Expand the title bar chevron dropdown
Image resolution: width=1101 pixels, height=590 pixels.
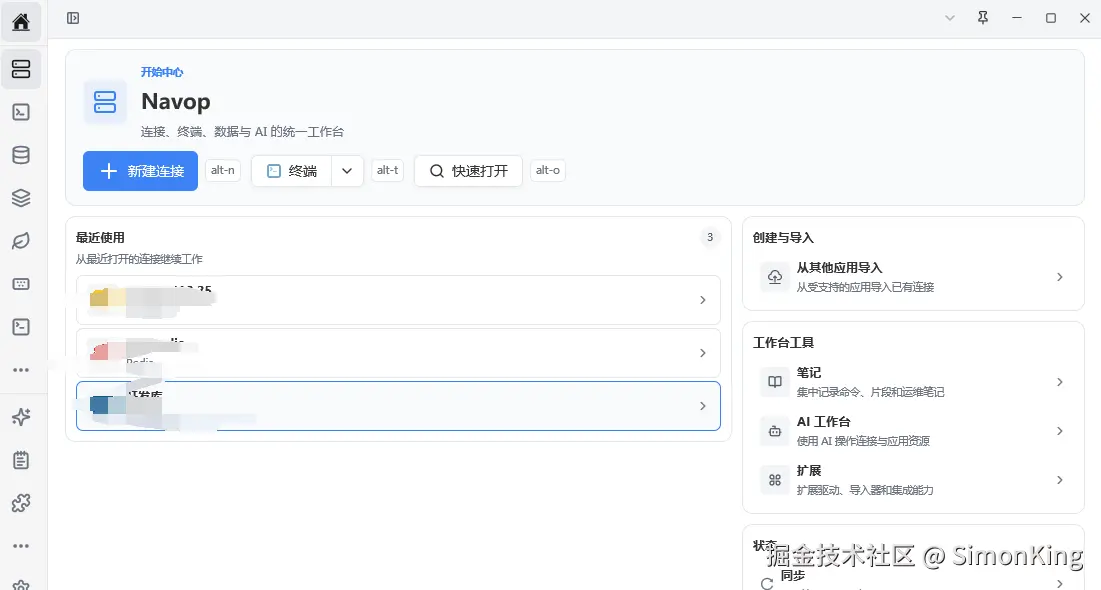[950, 18]
